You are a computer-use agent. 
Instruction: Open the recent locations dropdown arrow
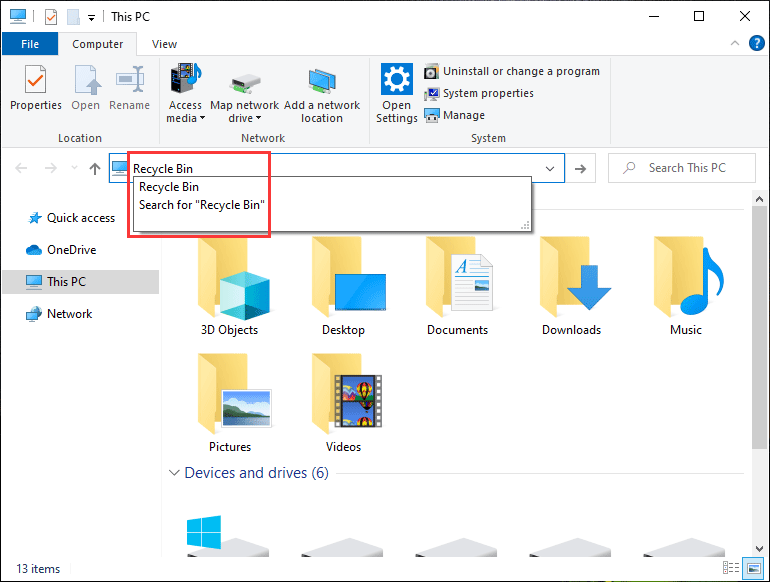pyautogui.click(x=74, y=168)
